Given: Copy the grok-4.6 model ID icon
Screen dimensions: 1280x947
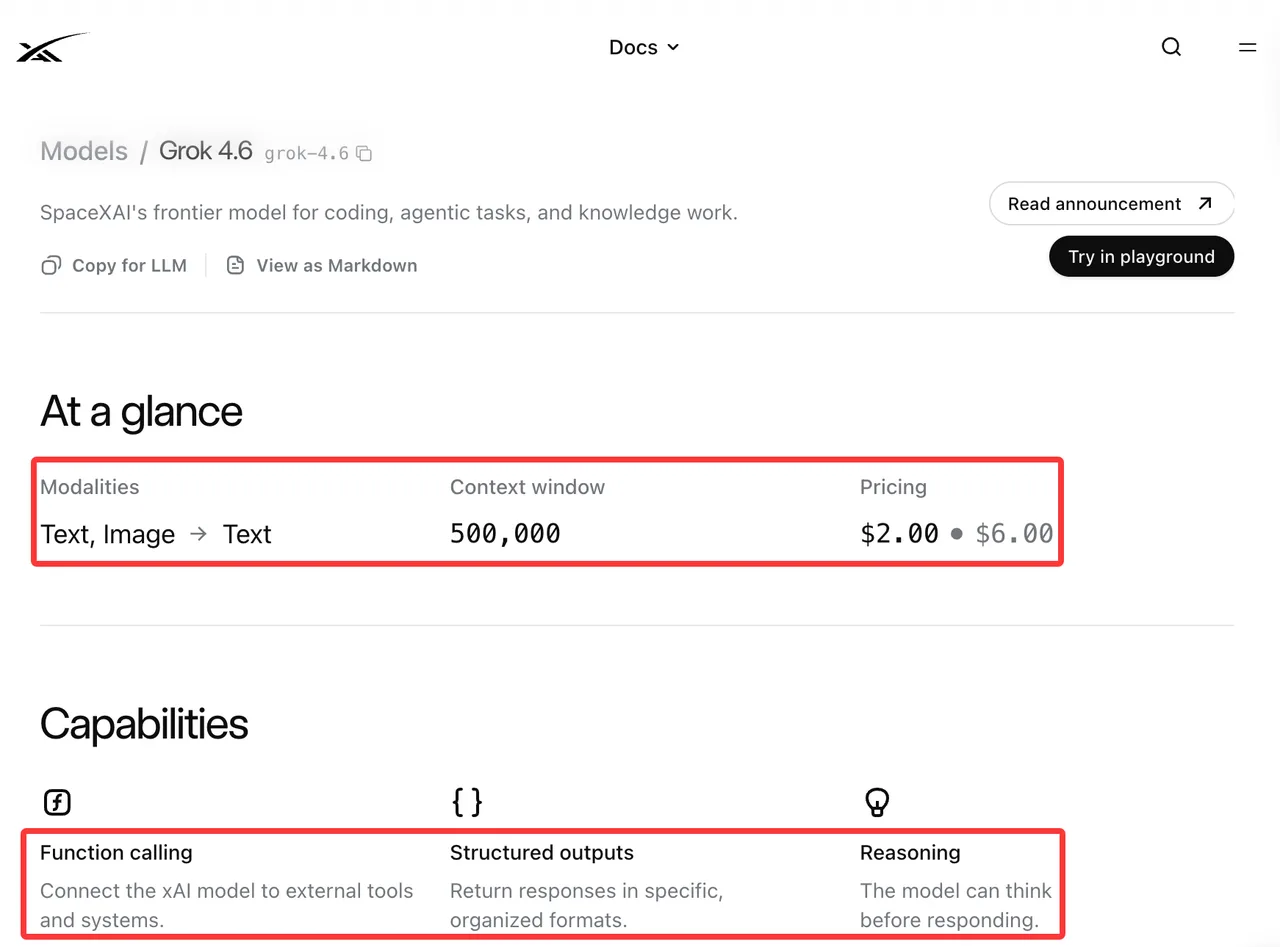Looking at the screenshot, I should pos(365,154).
